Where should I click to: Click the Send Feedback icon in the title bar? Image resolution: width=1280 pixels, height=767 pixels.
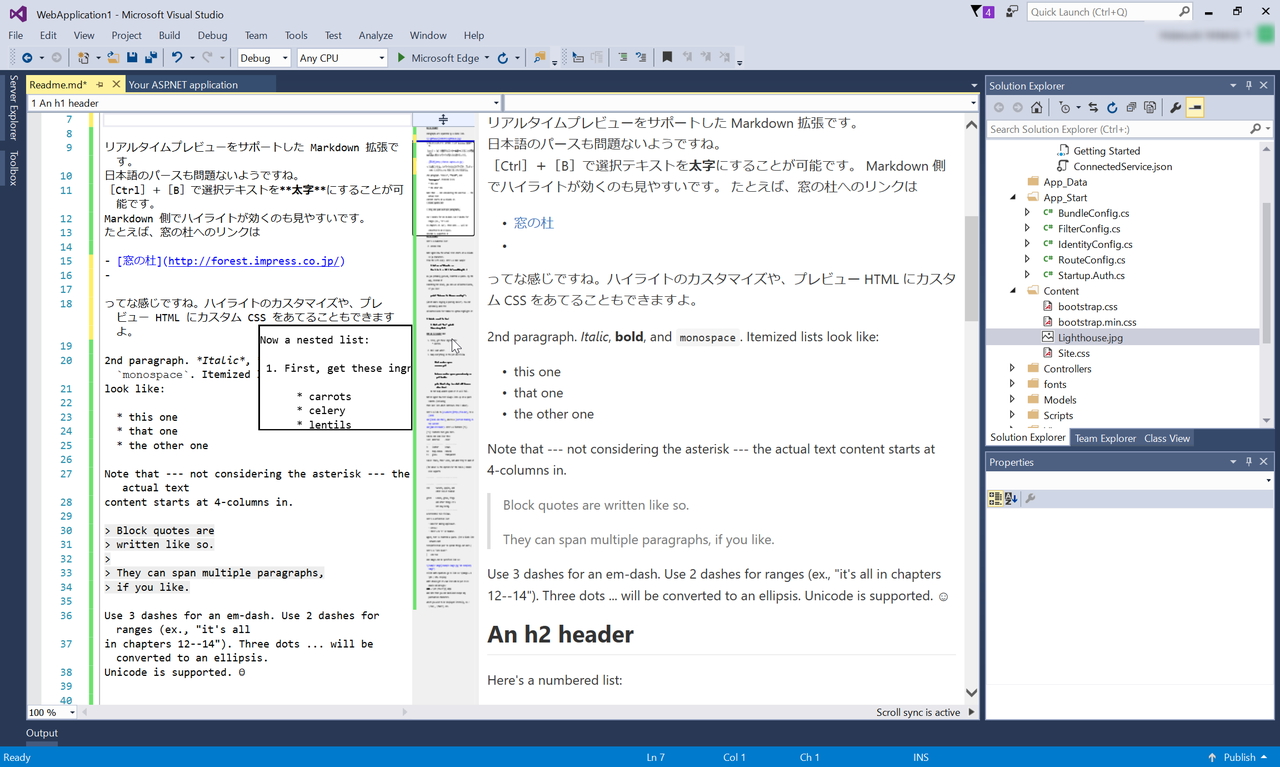[x=1013, y=12]
